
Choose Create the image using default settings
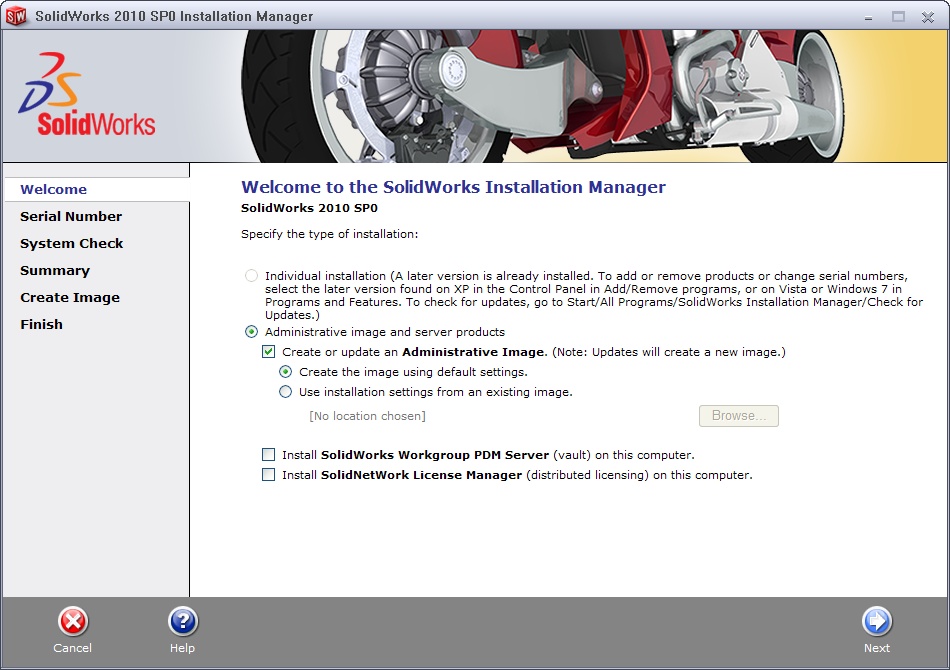[285, 372]
